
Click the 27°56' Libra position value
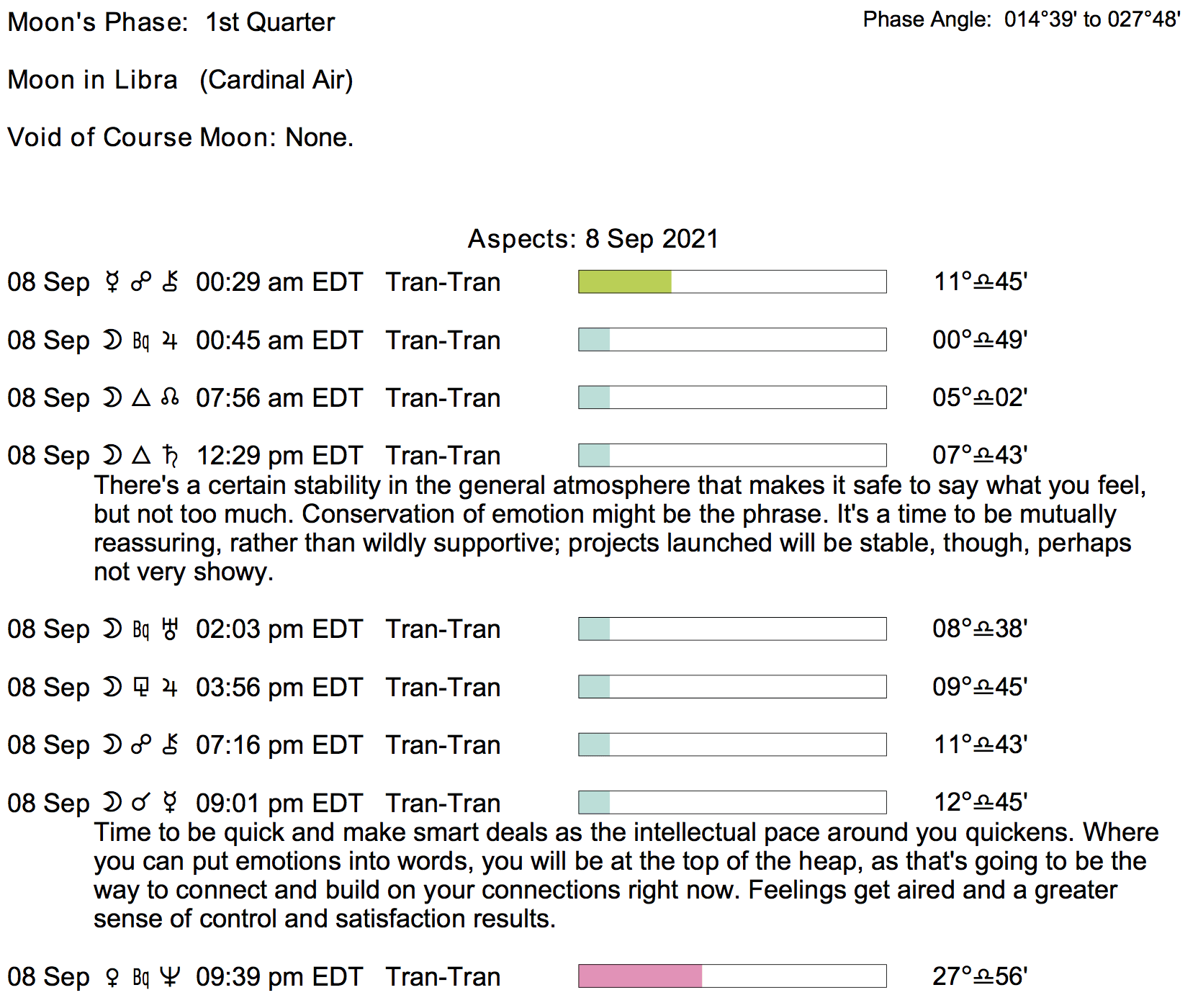pos(980,977)
